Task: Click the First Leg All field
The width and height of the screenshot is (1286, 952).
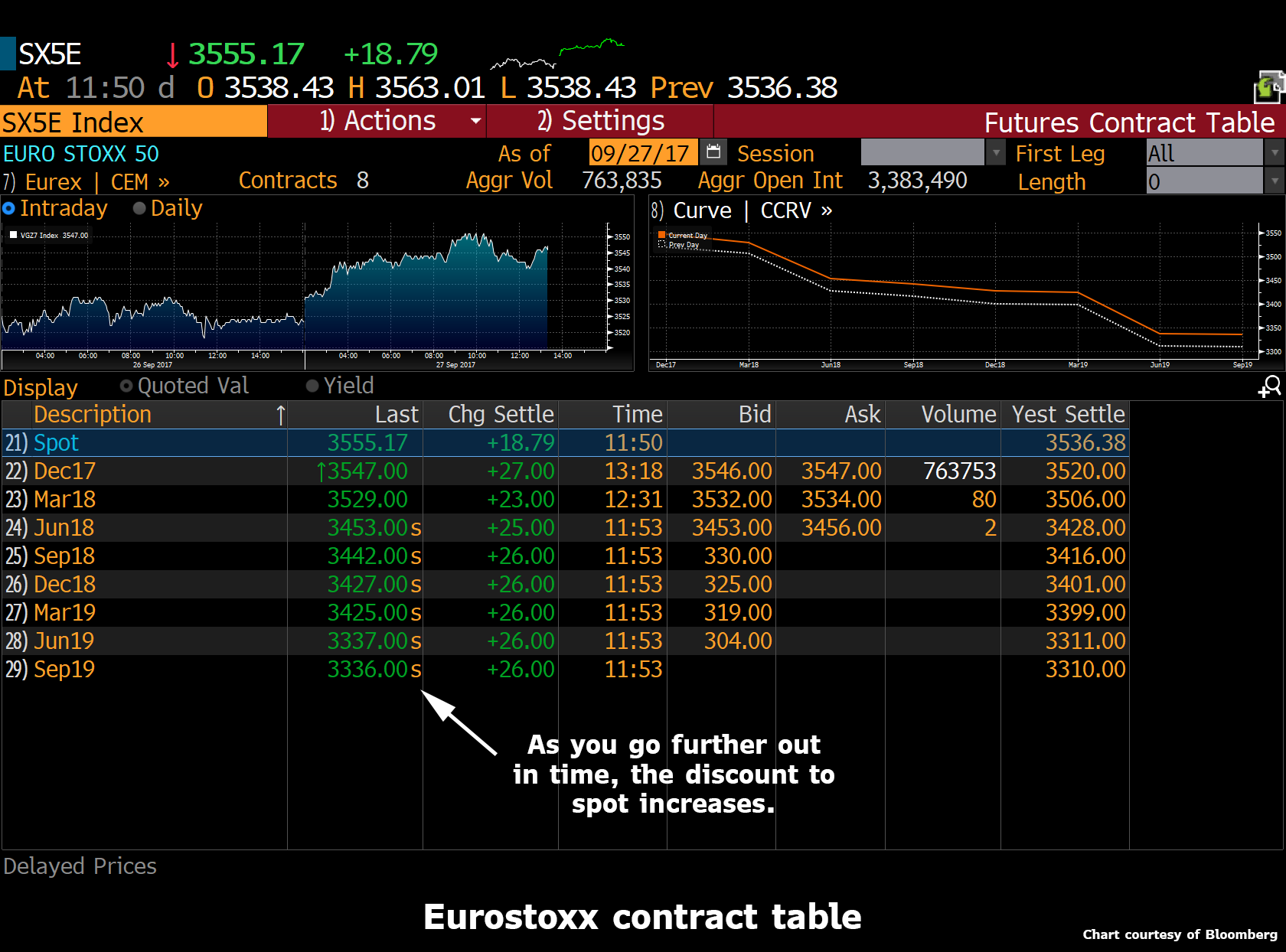Action: tap(1205, 152)
